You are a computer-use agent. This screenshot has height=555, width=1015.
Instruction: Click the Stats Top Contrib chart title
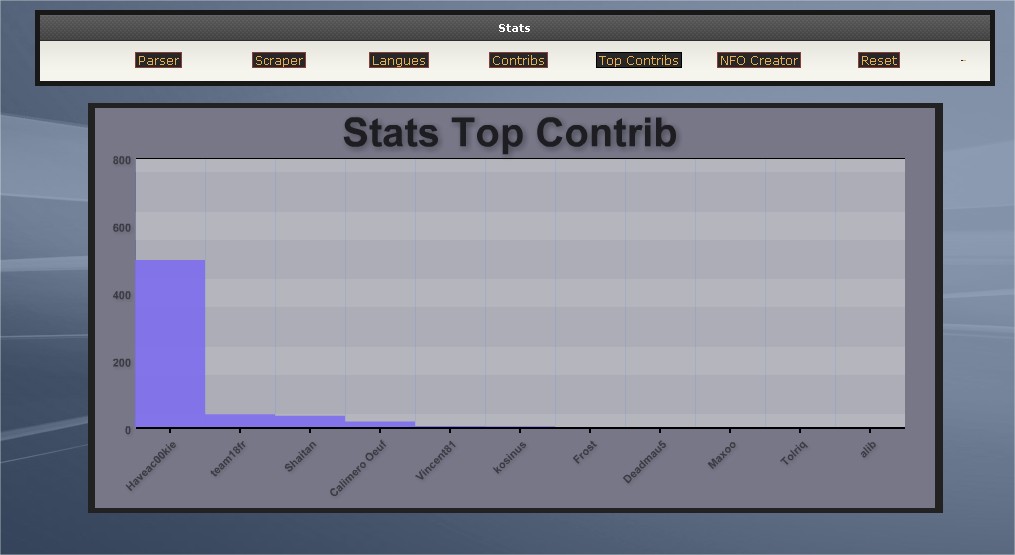[509, 133]
